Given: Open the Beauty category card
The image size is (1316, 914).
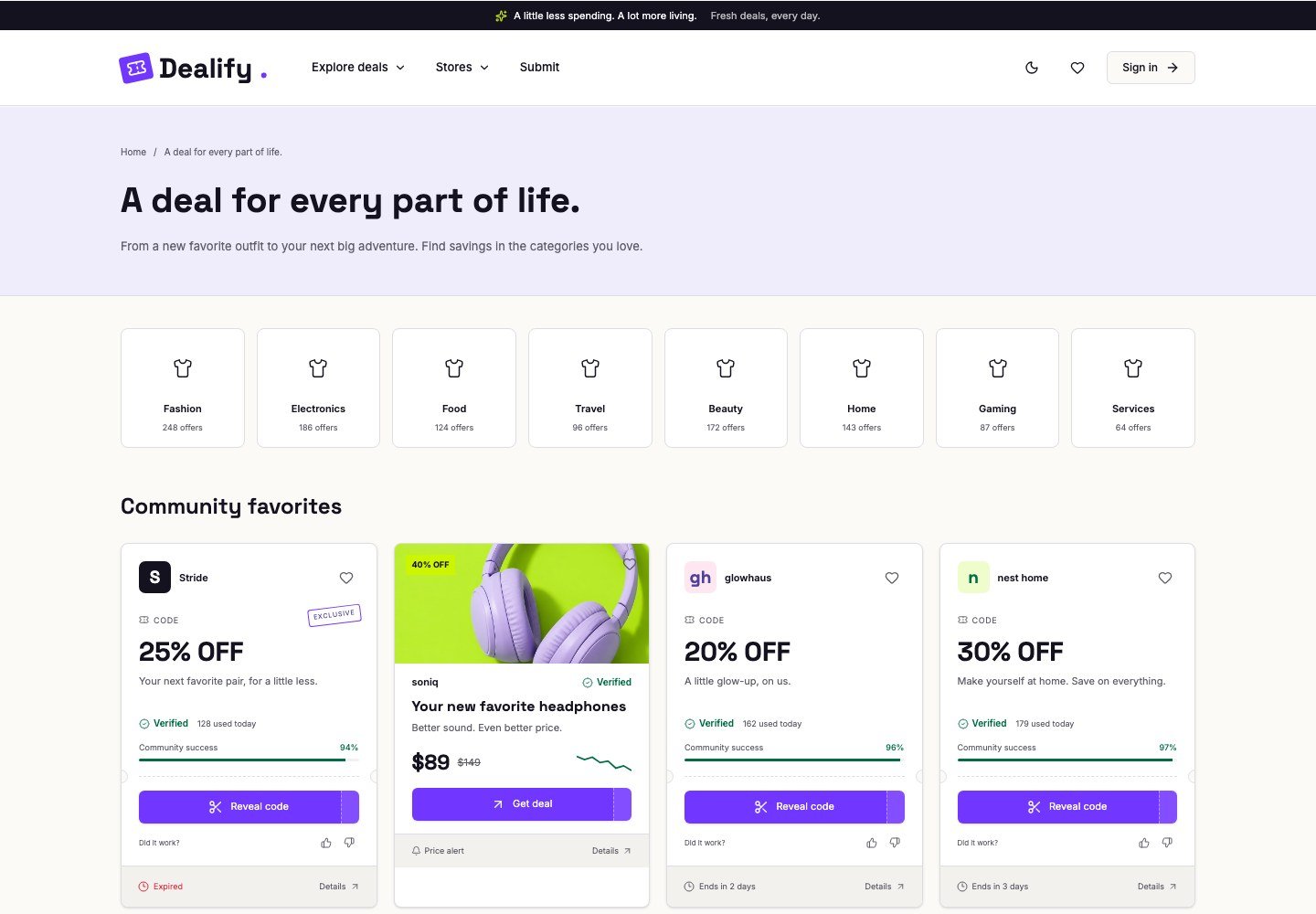Looking at the screenshot, I should tap(726, 388).
